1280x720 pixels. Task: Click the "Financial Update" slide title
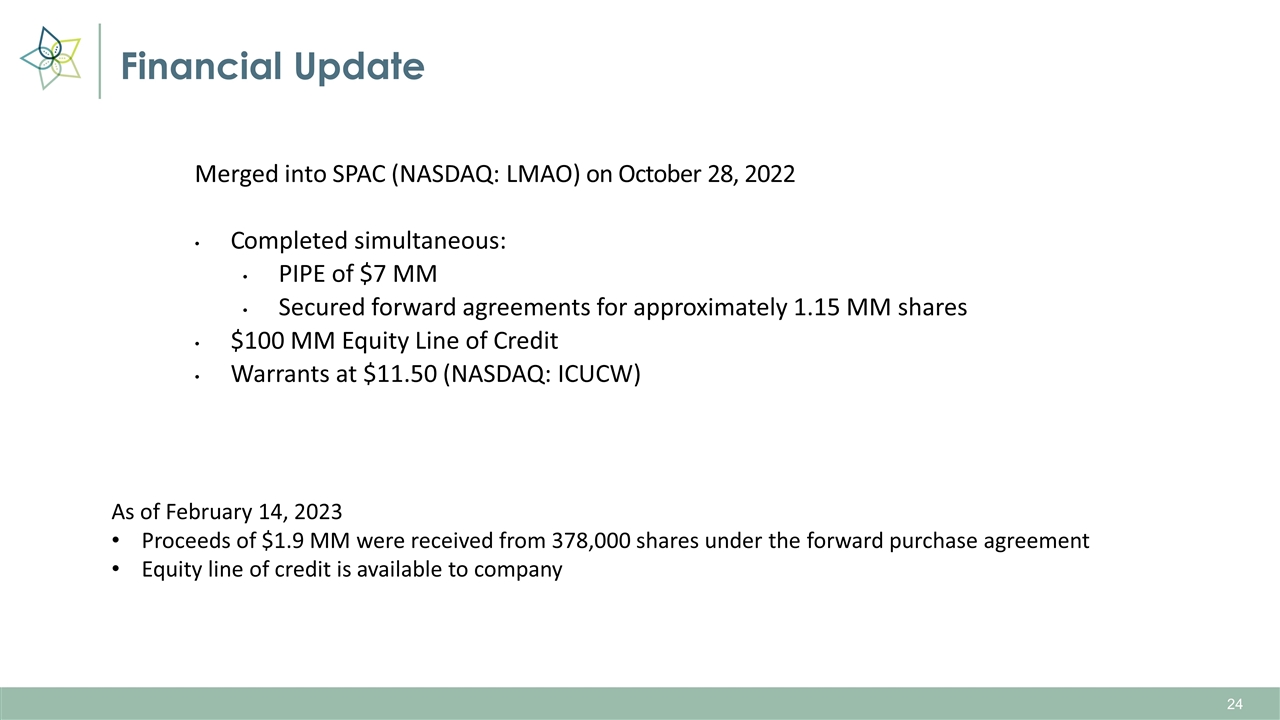tap(272, 66)
